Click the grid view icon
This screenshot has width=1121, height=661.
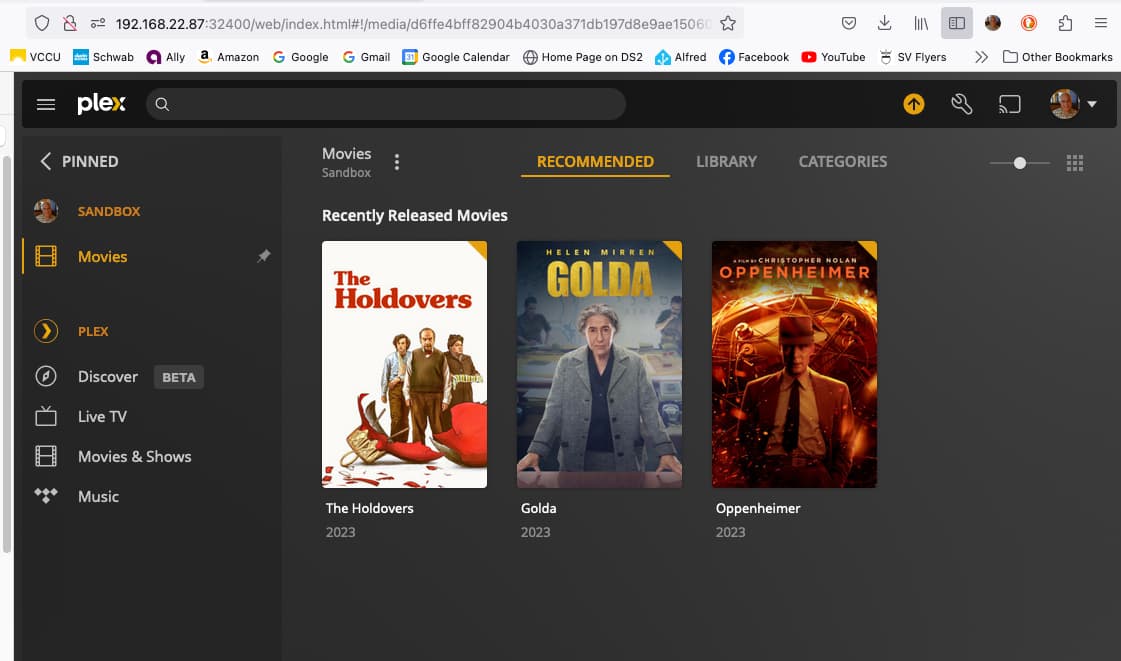click(x=1075, y=163)
